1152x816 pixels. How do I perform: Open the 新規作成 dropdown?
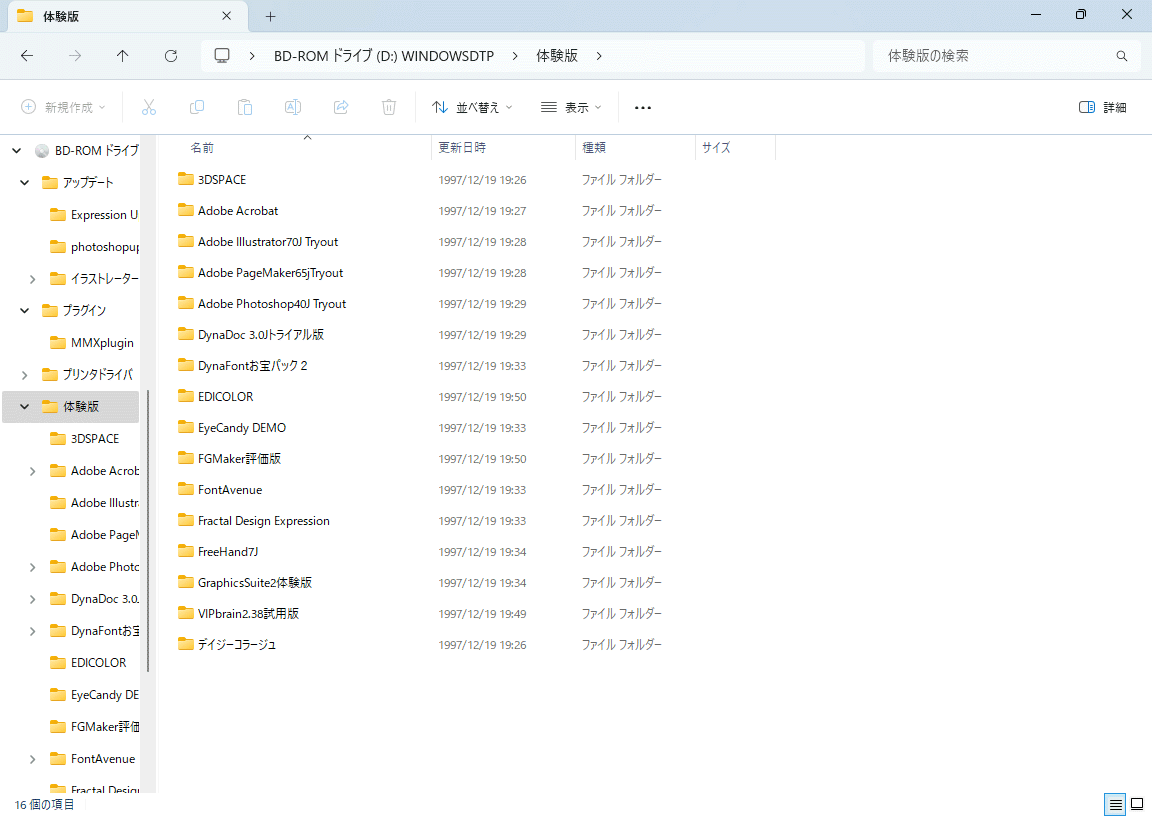tap(63, 107)
